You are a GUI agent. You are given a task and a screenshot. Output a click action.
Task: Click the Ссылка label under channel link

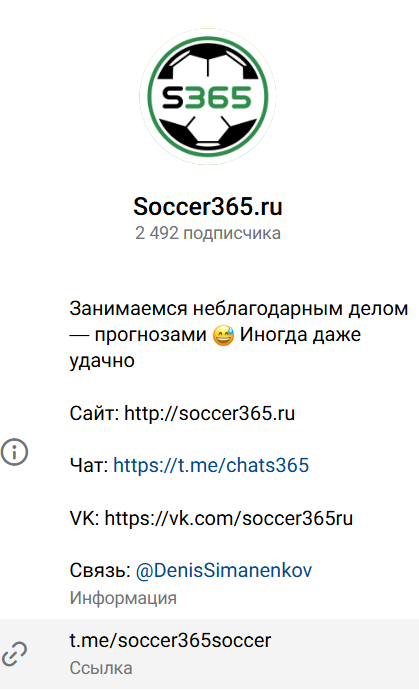point(101,668)
